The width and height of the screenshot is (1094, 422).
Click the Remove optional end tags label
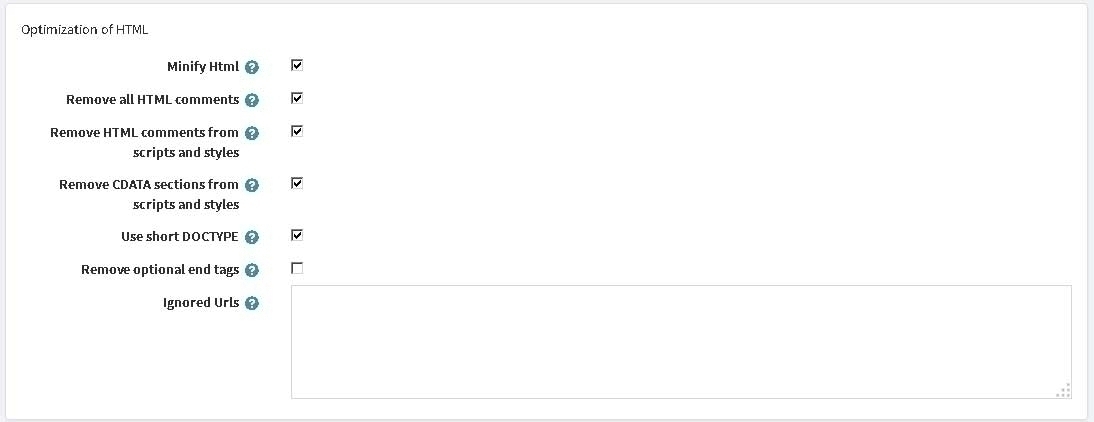(x=160, y=270)
